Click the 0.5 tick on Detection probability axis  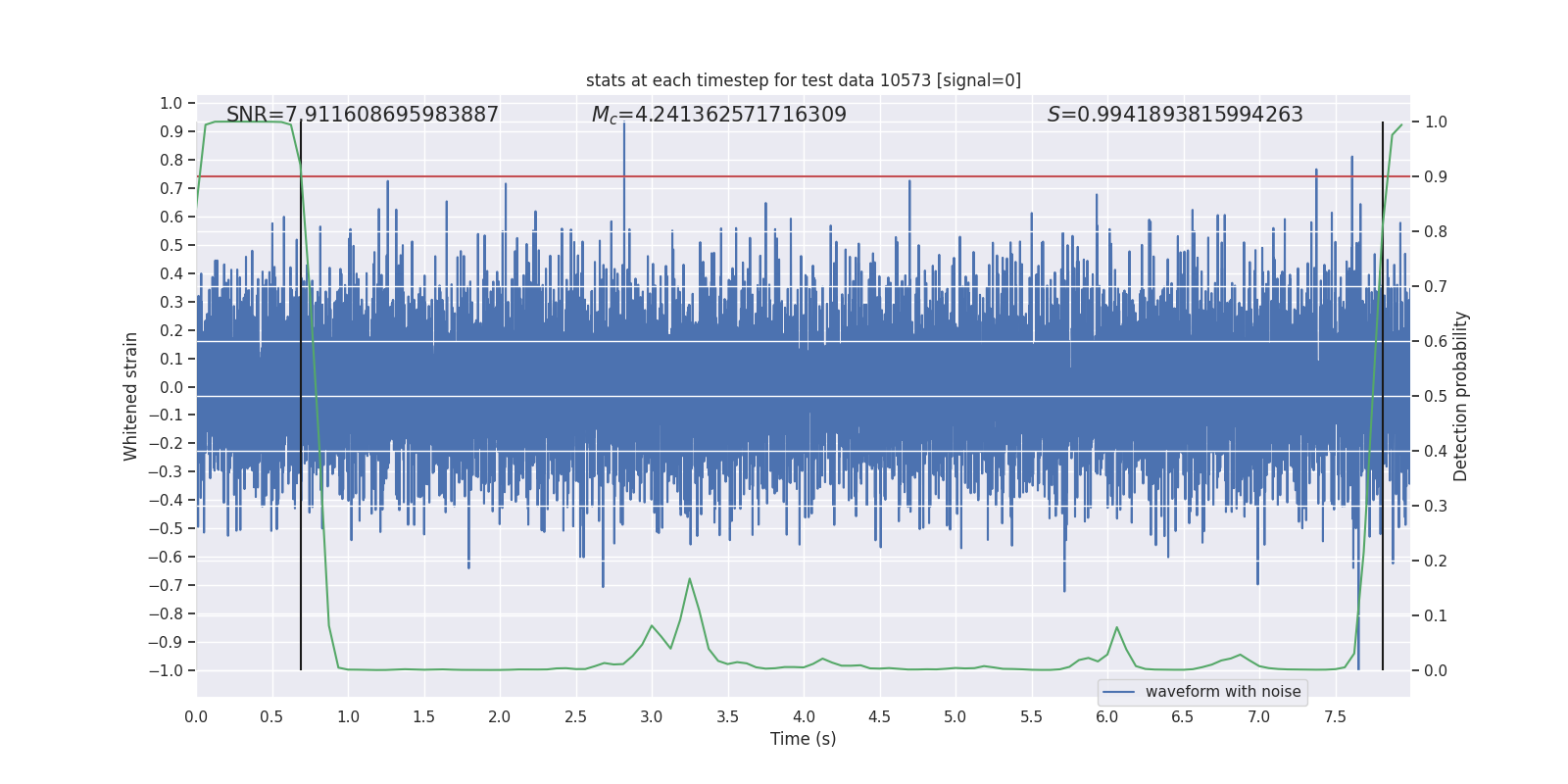1436,397
